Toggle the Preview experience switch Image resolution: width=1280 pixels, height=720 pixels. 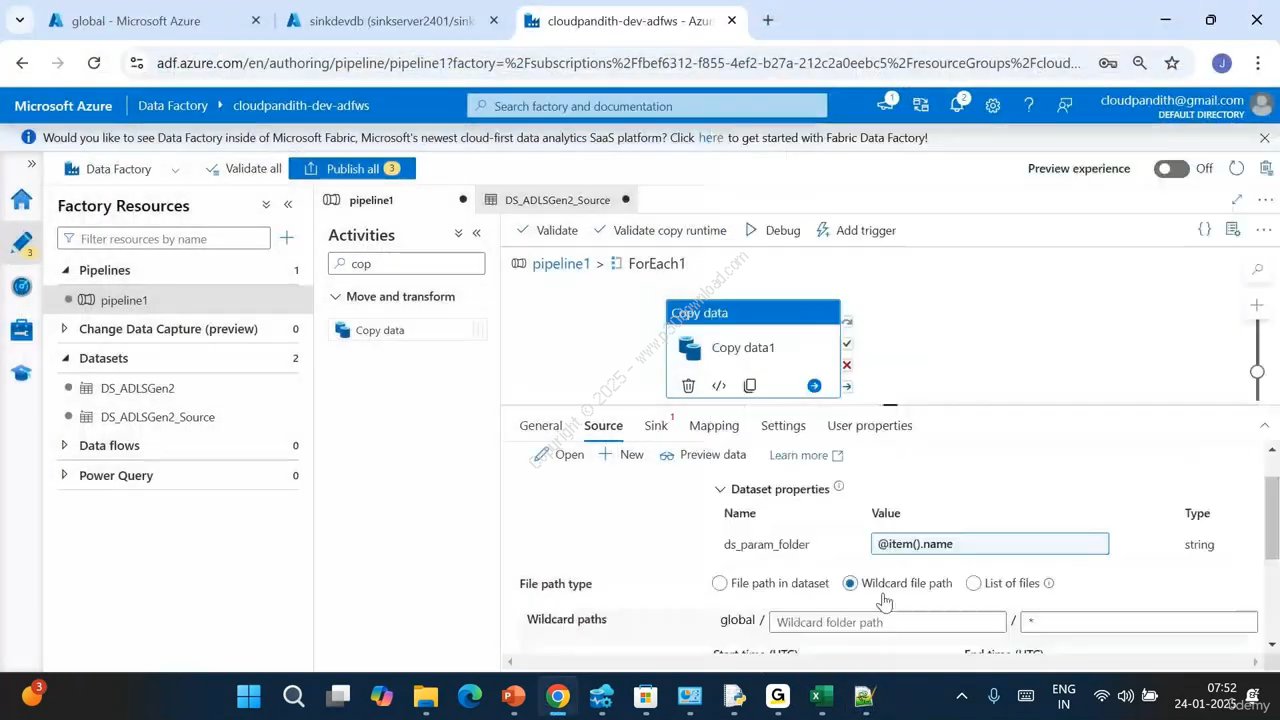(x=1171, y=169)
